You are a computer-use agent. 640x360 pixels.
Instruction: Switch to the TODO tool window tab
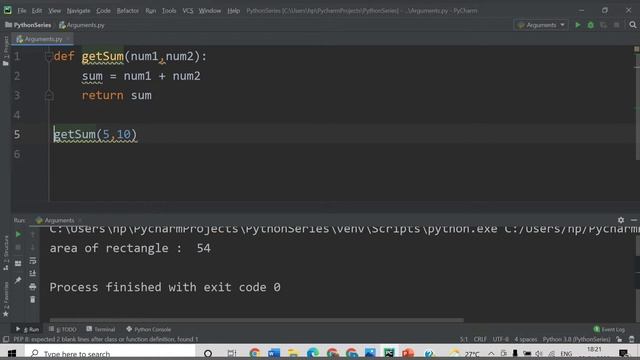tap(63, 329)
